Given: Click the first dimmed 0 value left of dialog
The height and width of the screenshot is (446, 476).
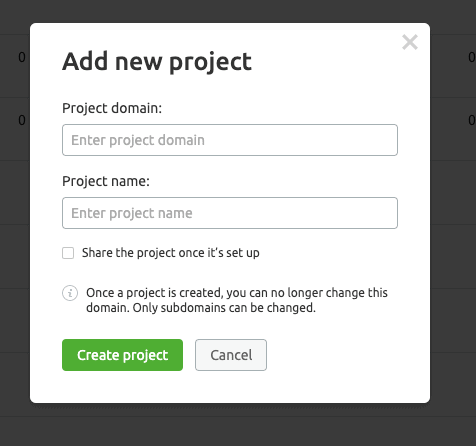Looking at the screenshot, I should 22,57.
